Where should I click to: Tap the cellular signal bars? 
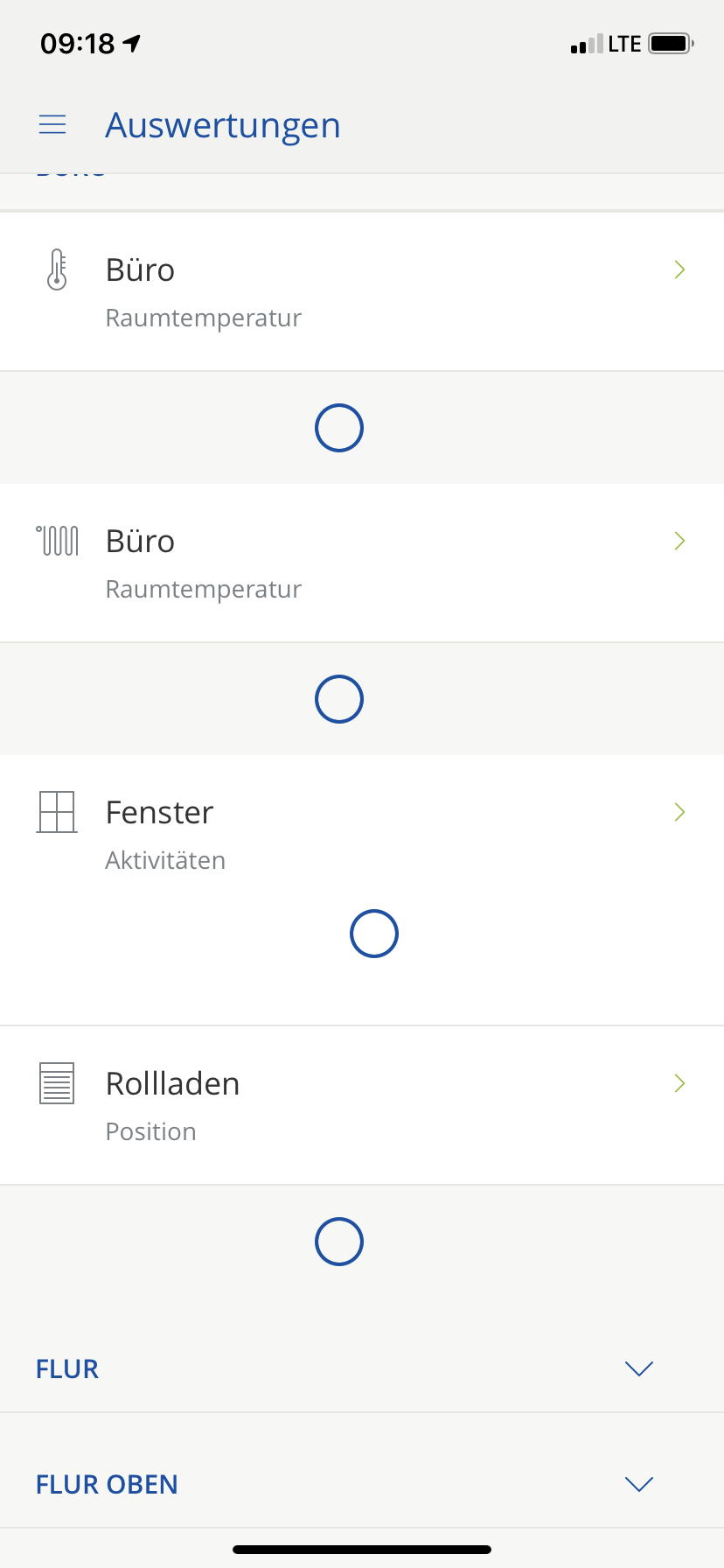[x=586, y=45]
